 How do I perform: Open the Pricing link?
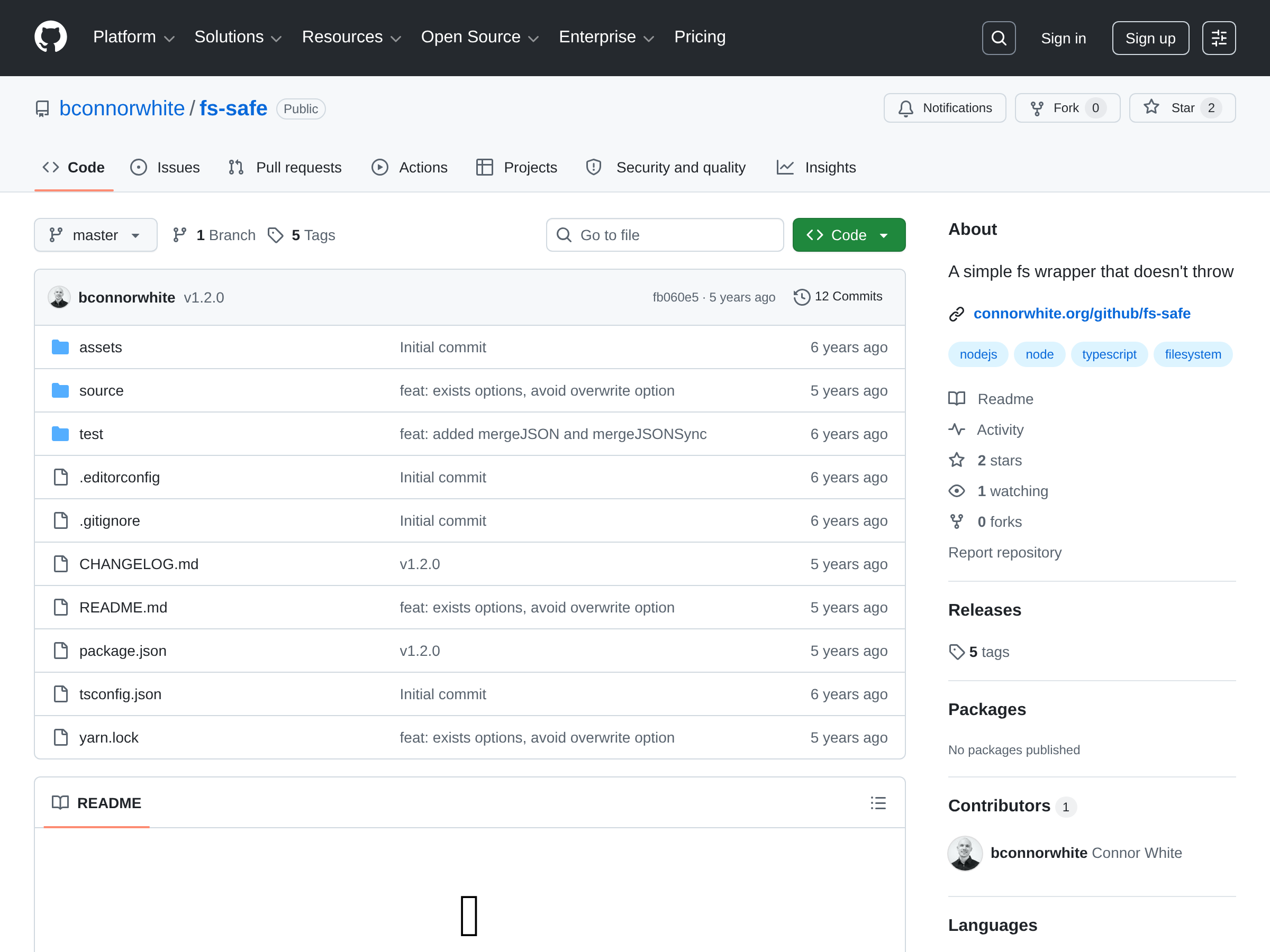pos(700,38)
